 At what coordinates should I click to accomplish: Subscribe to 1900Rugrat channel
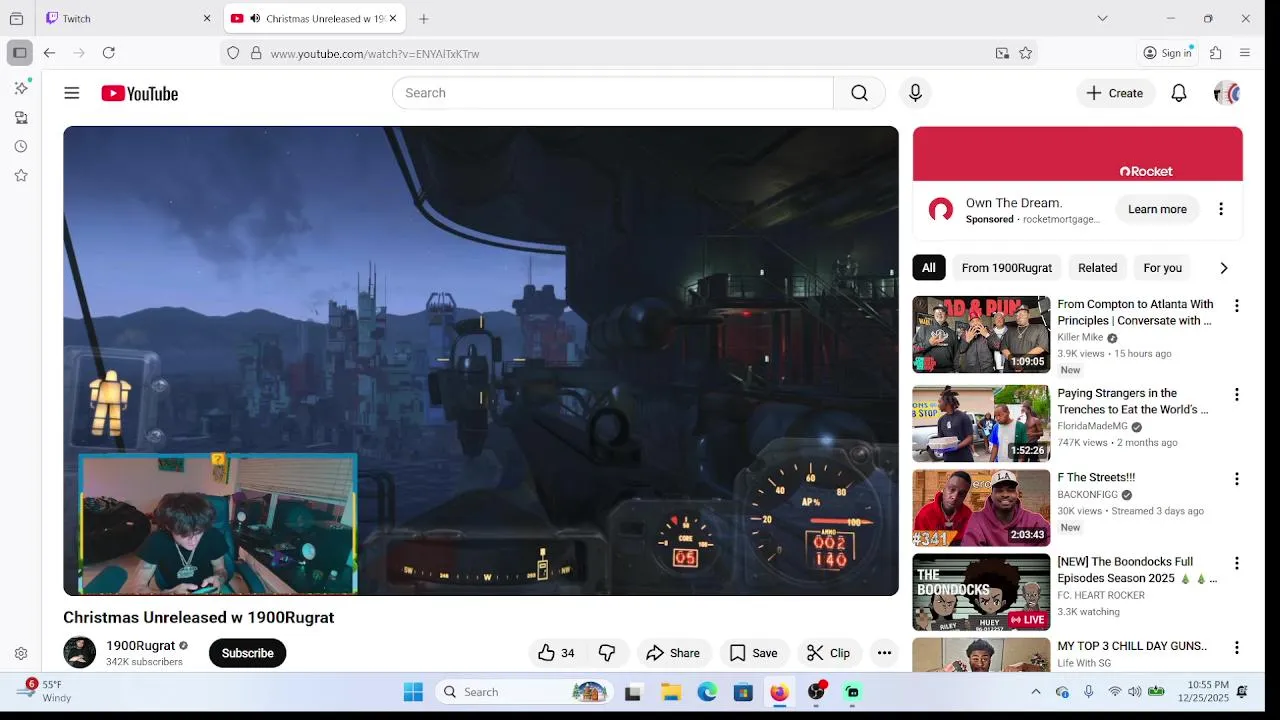pos(247,653)
